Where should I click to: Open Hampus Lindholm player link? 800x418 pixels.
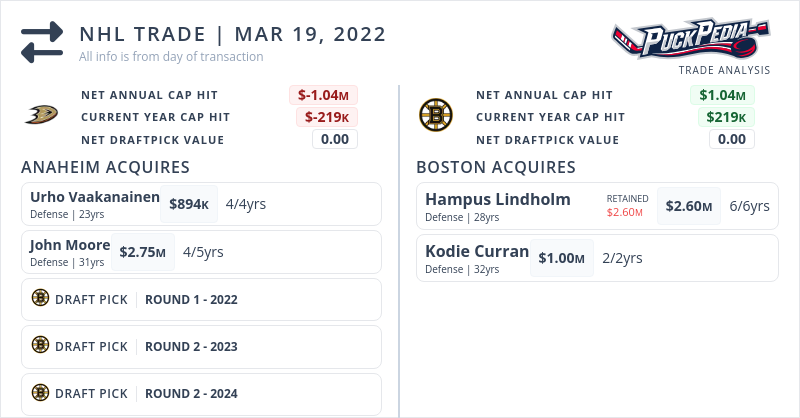pos(497,199)
